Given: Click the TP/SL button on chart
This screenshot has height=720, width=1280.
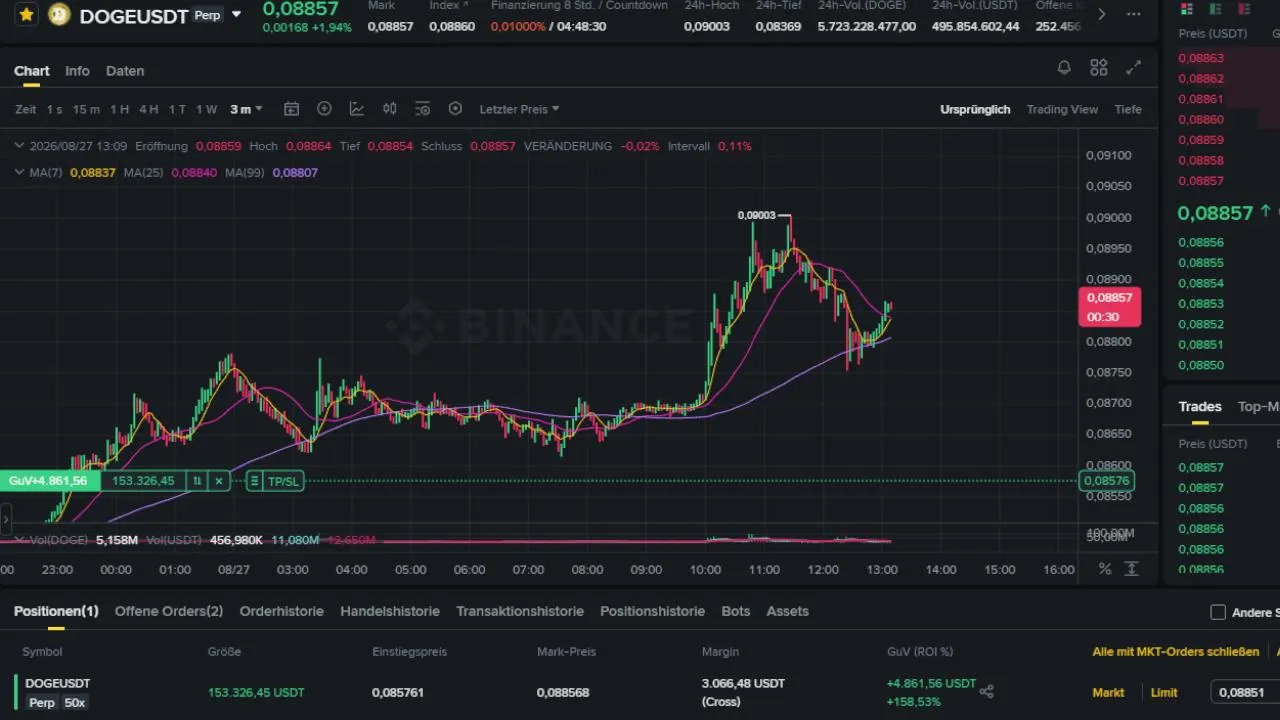Looking at the screenshot, I should click(284, 481).
